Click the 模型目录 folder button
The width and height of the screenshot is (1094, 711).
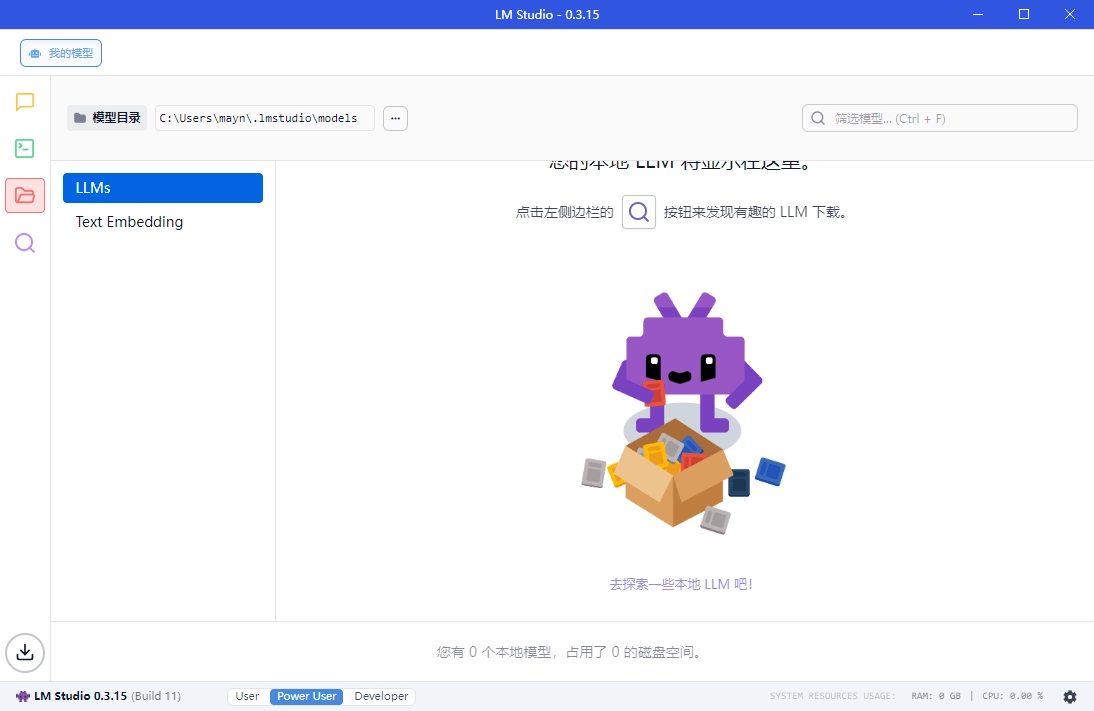106,117
